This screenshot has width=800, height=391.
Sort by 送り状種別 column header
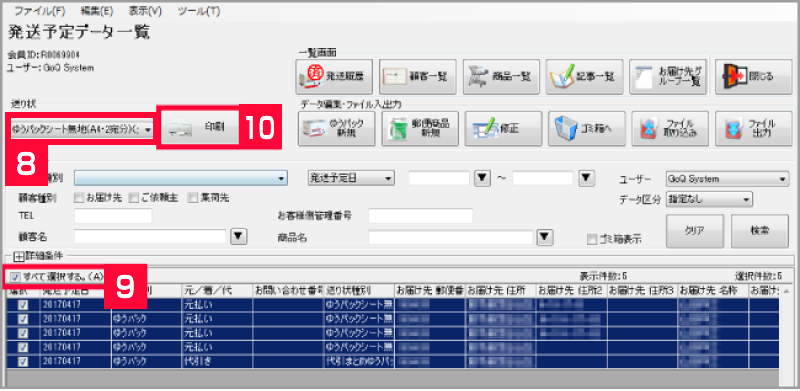point(359,291)
